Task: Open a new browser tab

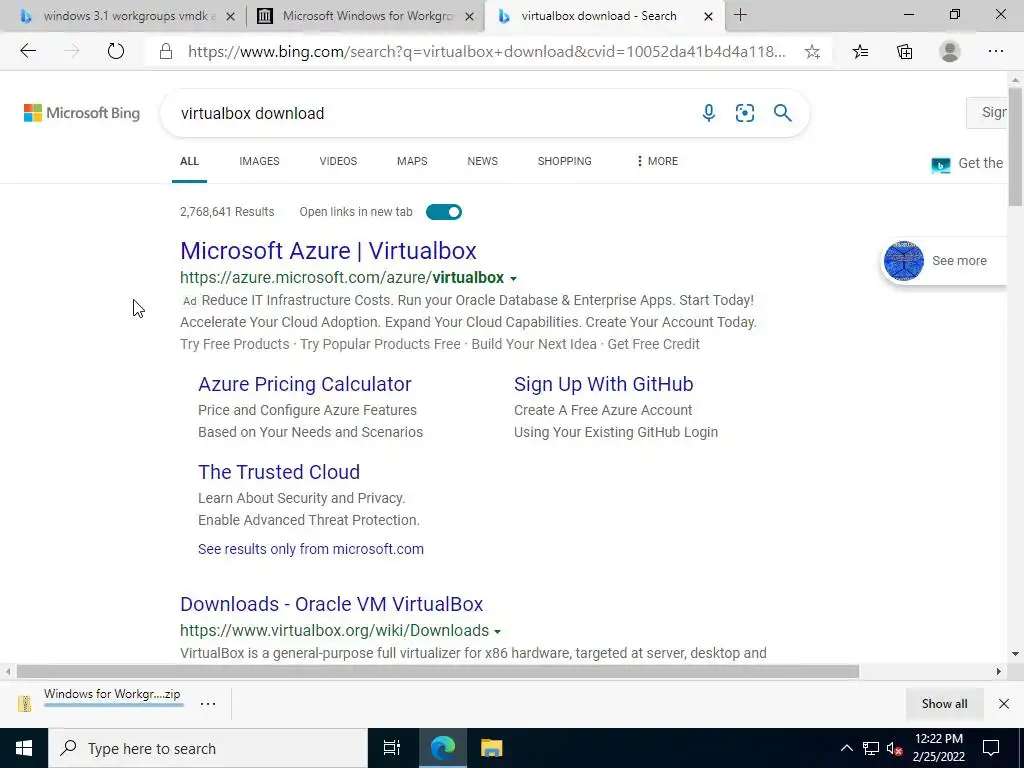Action: point(740,15)
